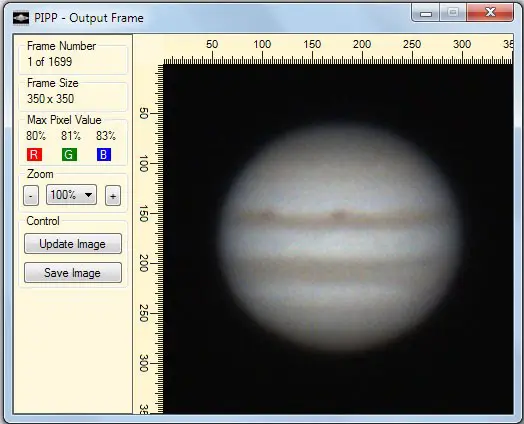
Task: Click the Update Image button
Action: click(x=73, y=244)
